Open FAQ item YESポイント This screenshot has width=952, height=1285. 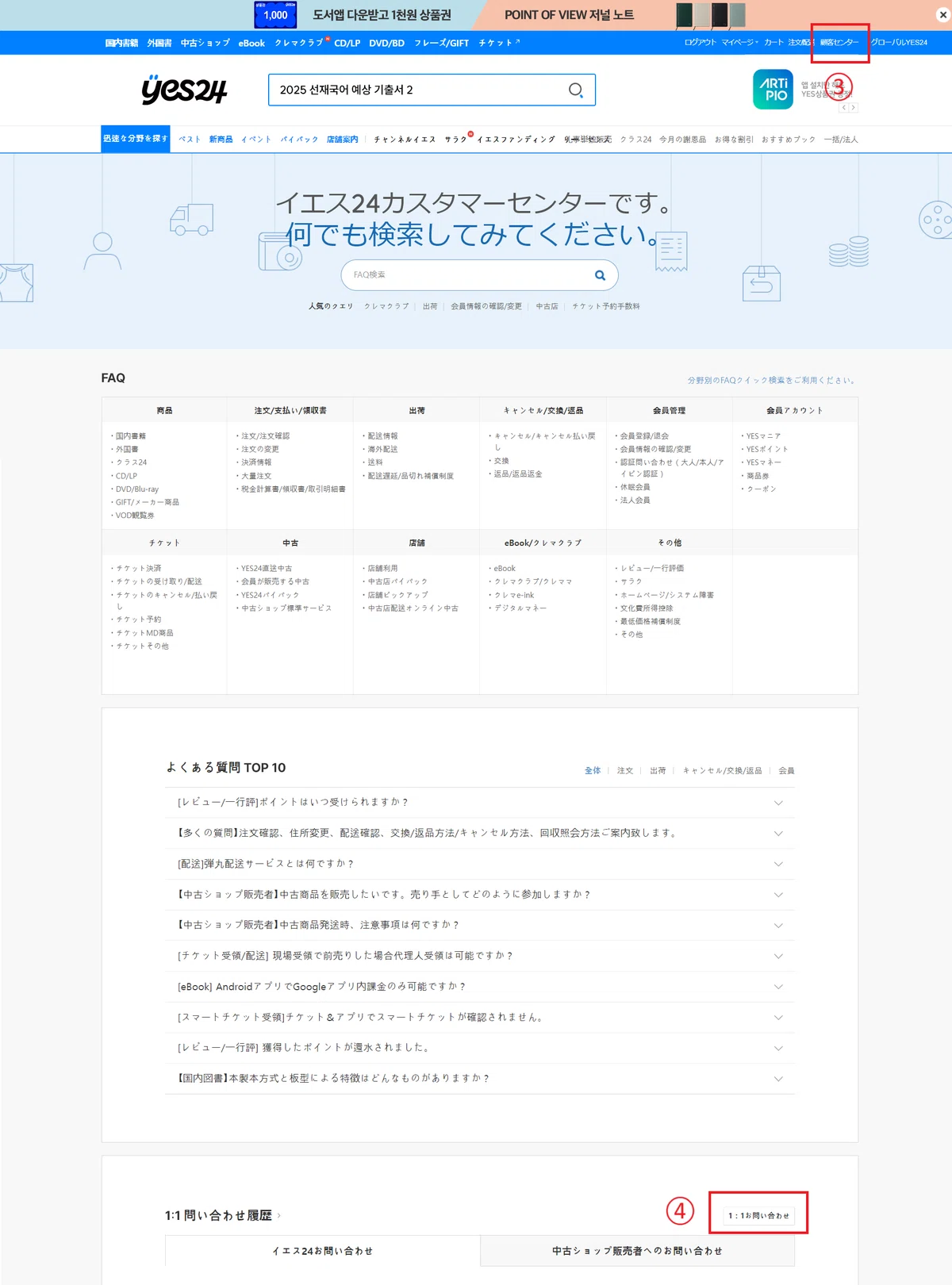click(x=767, y=449)
